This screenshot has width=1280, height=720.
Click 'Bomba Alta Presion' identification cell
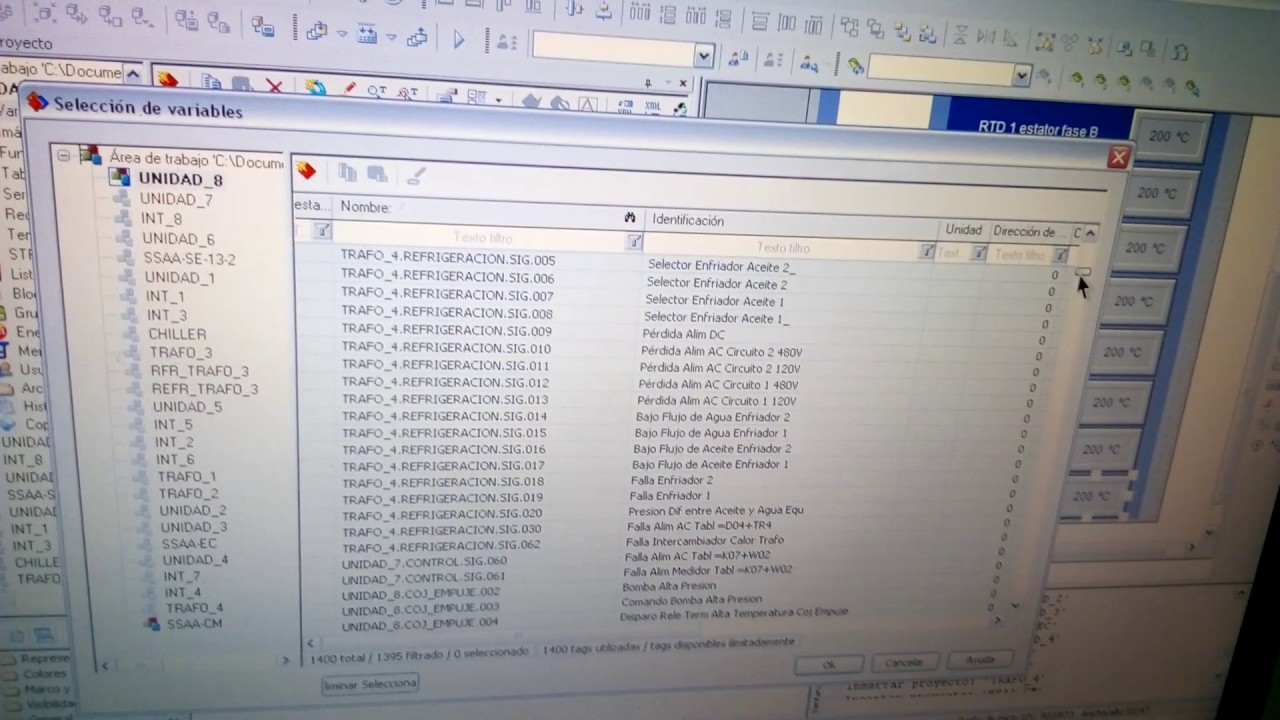[x=669, y=586]
